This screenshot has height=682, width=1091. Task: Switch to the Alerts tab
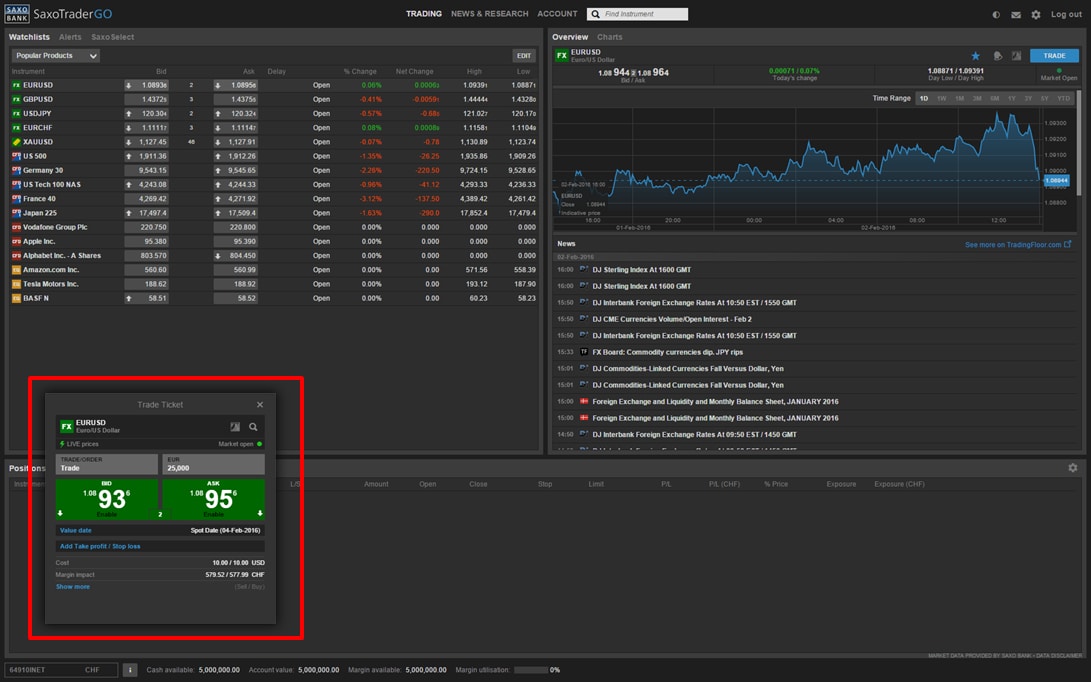pyautogui.click(x=70, y=37)
